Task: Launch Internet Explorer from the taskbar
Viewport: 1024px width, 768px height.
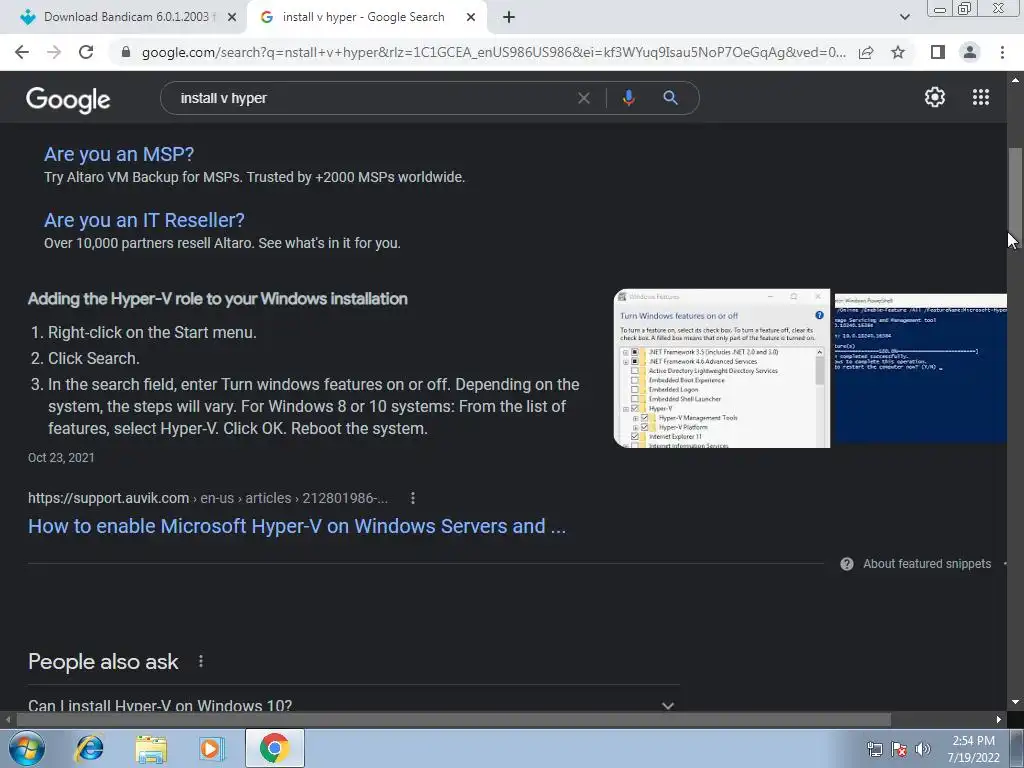Action: click(89, 748)
